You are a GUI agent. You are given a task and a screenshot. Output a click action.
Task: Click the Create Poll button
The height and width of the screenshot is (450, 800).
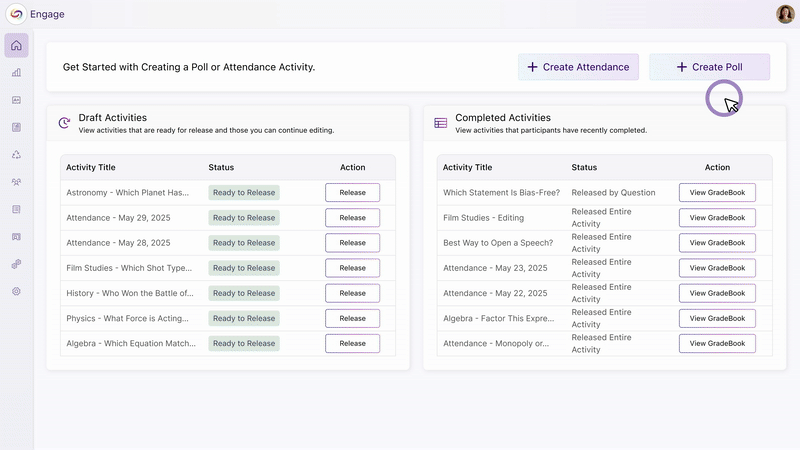pyautogui.click(x=709, y=67)
